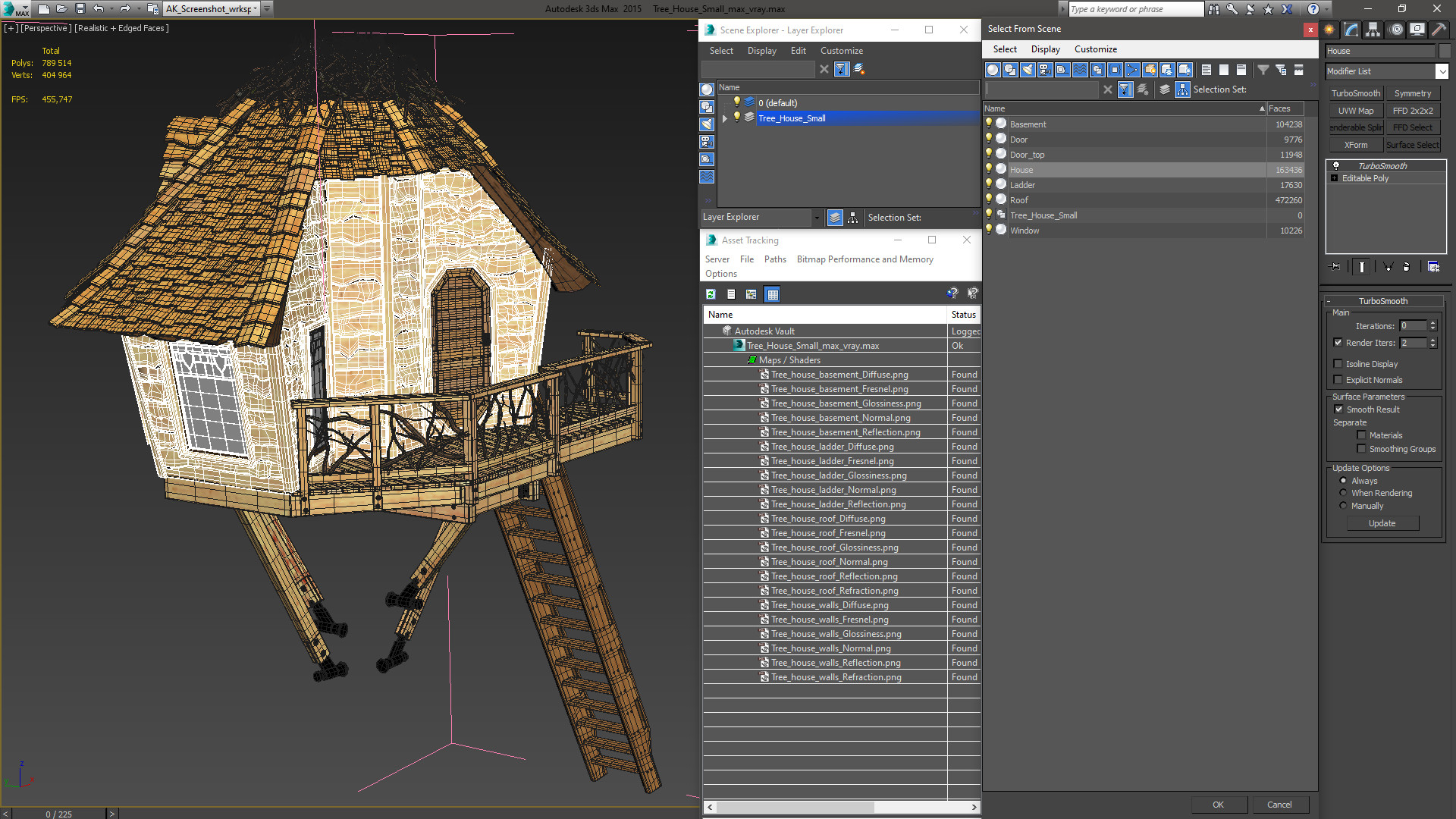The width and height of the screenshot is (1456, 819).
Task: Toggle cameras filter in Select From Scene
Action: click(x=1045, y=70)
